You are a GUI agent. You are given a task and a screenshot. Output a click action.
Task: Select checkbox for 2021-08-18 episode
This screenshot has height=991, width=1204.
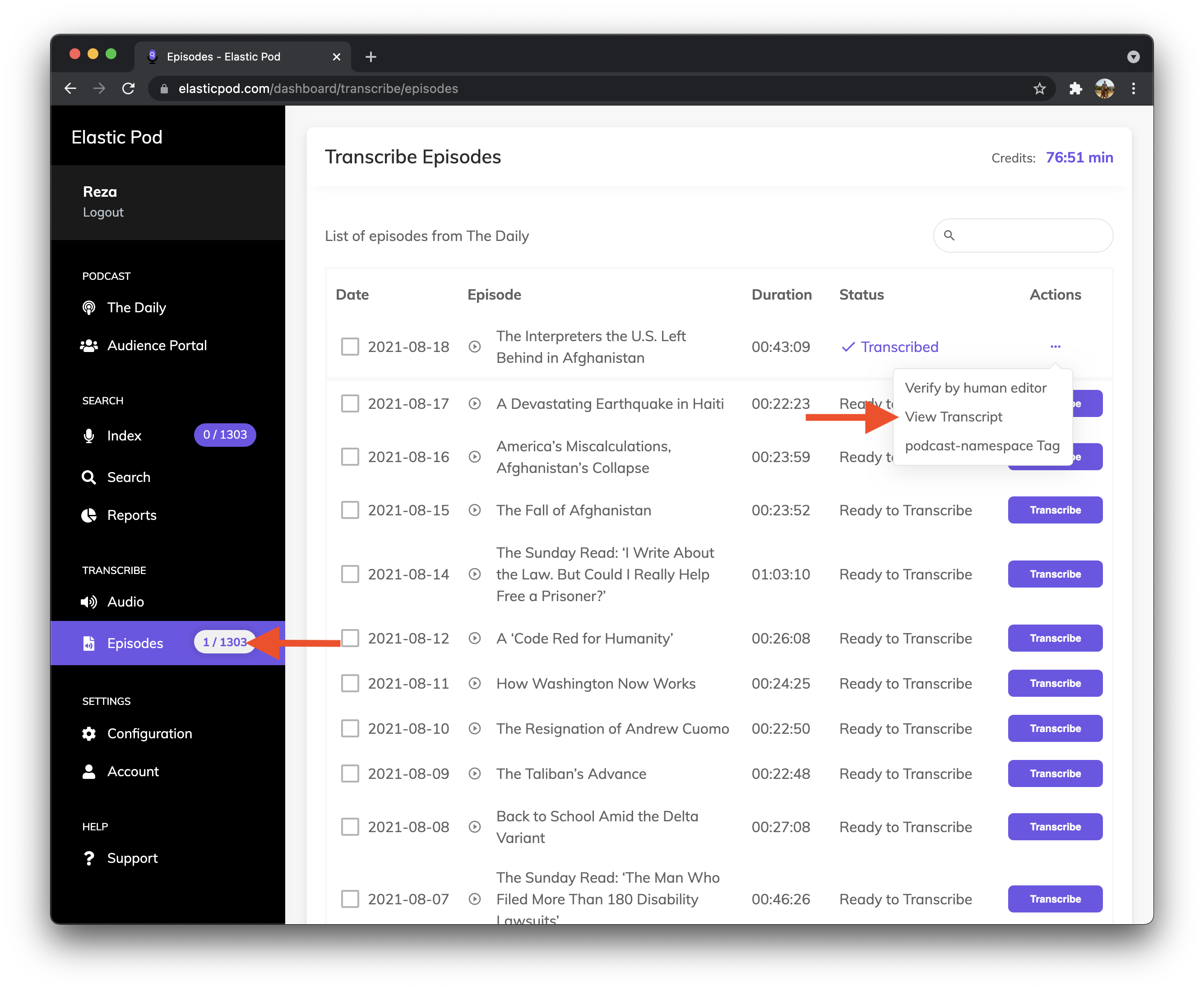pos(350,347)
